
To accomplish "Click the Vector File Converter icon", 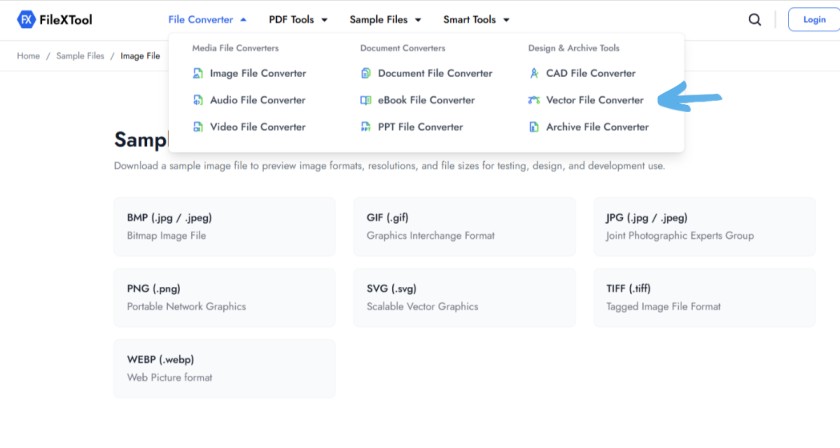I will point(534,100).
